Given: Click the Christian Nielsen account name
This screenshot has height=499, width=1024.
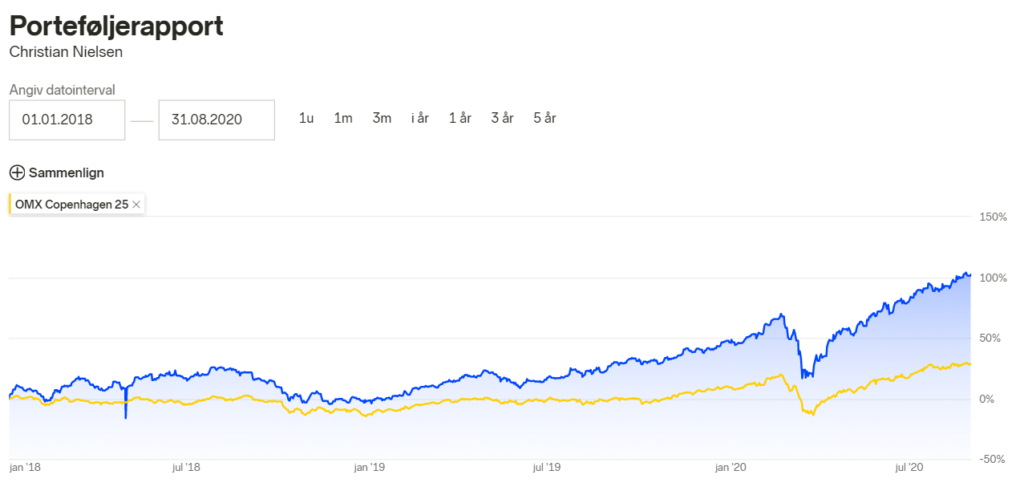Looking at the screenshot, I should pos(66,52).
